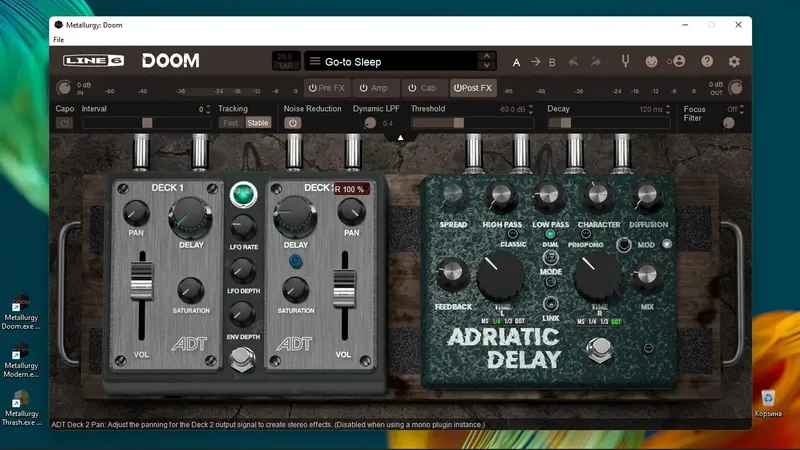The height and width of the screenshot is (450, 800).
Task: Click the TAP tempo button
Action: coord(285,66)
